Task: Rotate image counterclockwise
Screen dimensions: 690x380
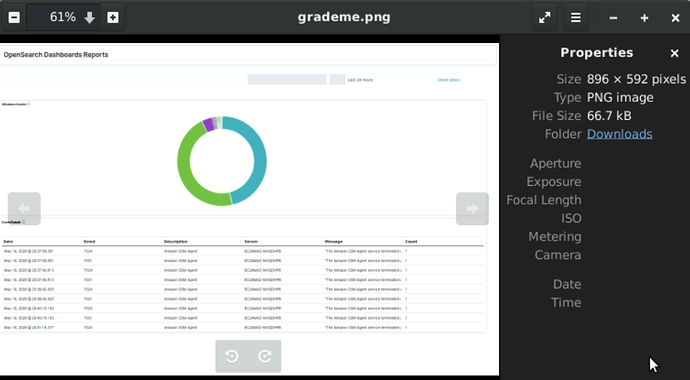Action: click(231, 356)
